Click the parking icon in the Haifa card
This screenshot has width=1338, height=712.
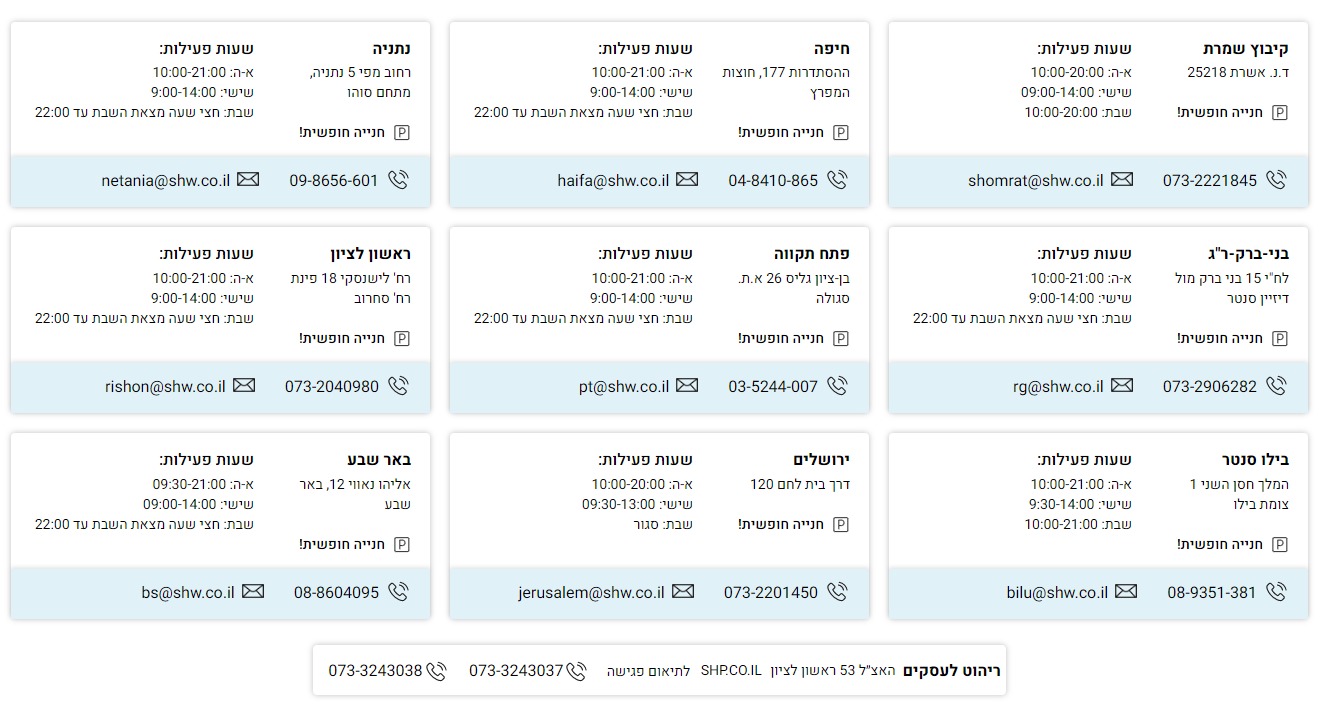tap(841, 132)
